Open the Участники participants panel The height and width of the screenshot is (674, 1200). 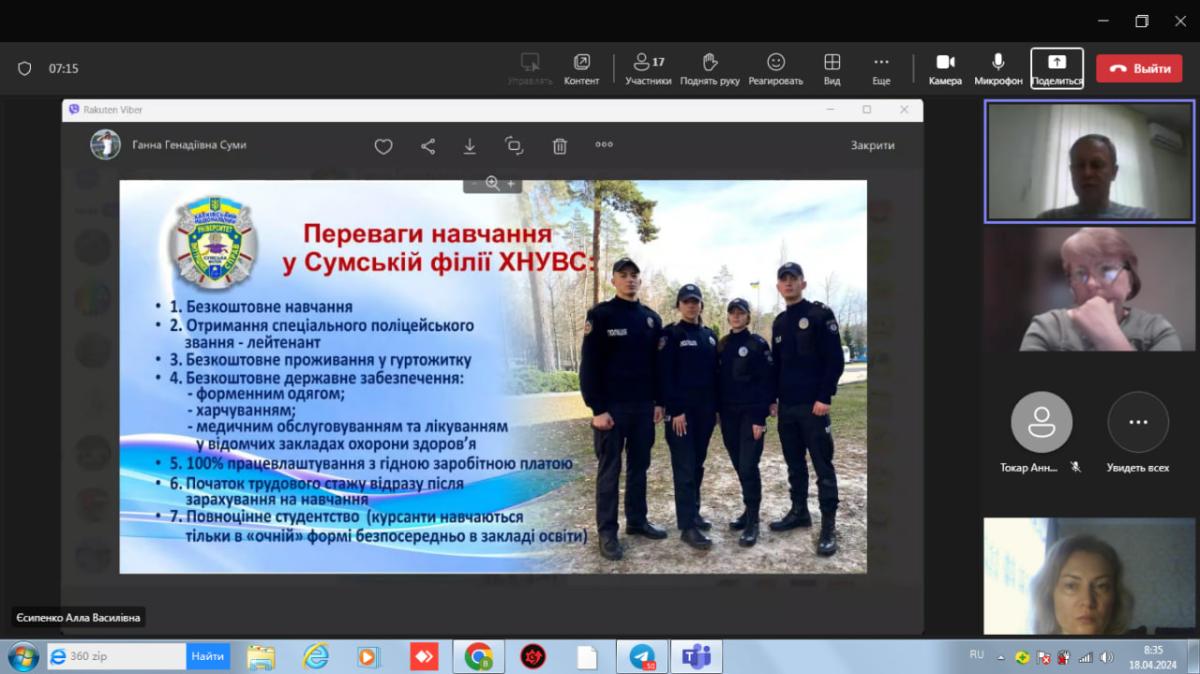click(648, 68)
